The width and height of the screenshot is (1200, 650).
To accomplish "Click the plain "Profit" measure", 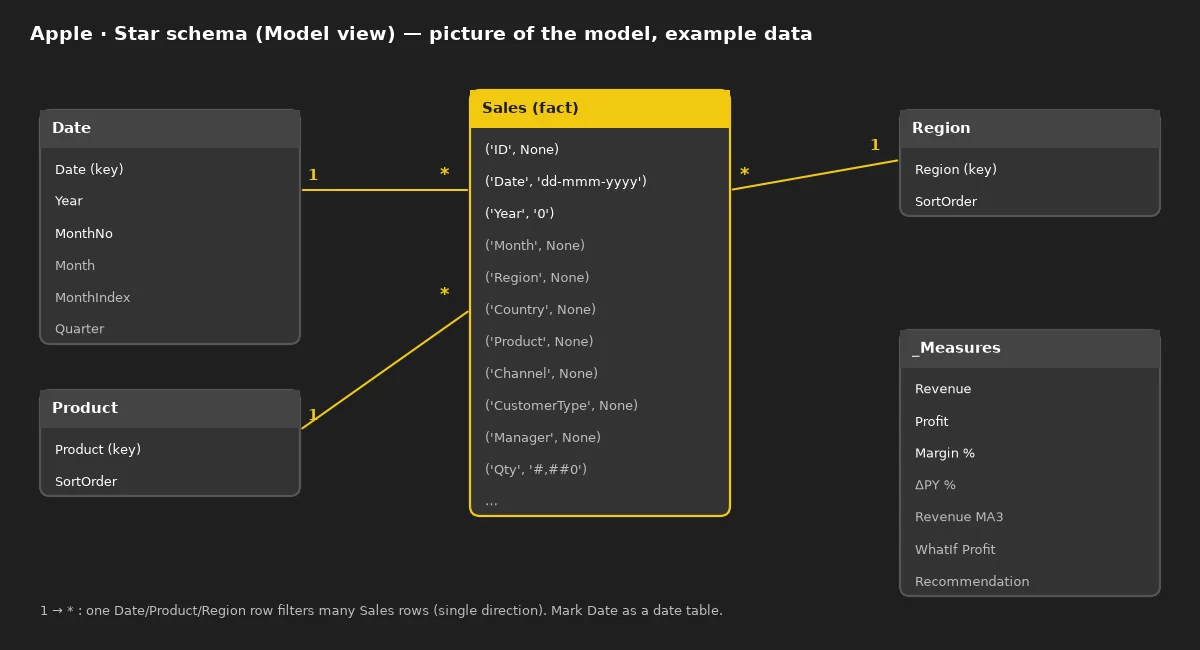I will click(932, 422).
